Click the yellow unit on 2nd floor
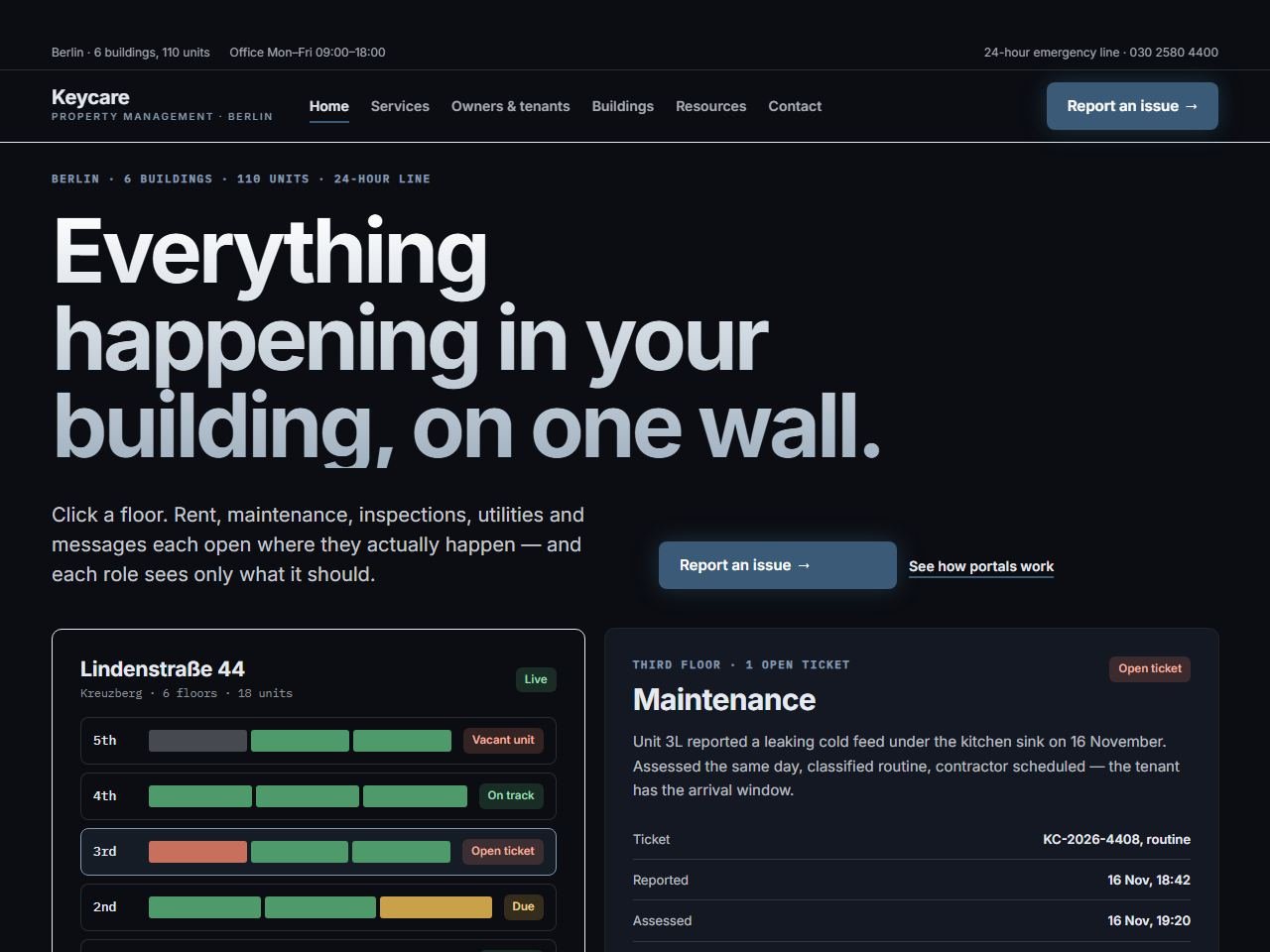Screen dimensions: 1270x952 [436, 907]
